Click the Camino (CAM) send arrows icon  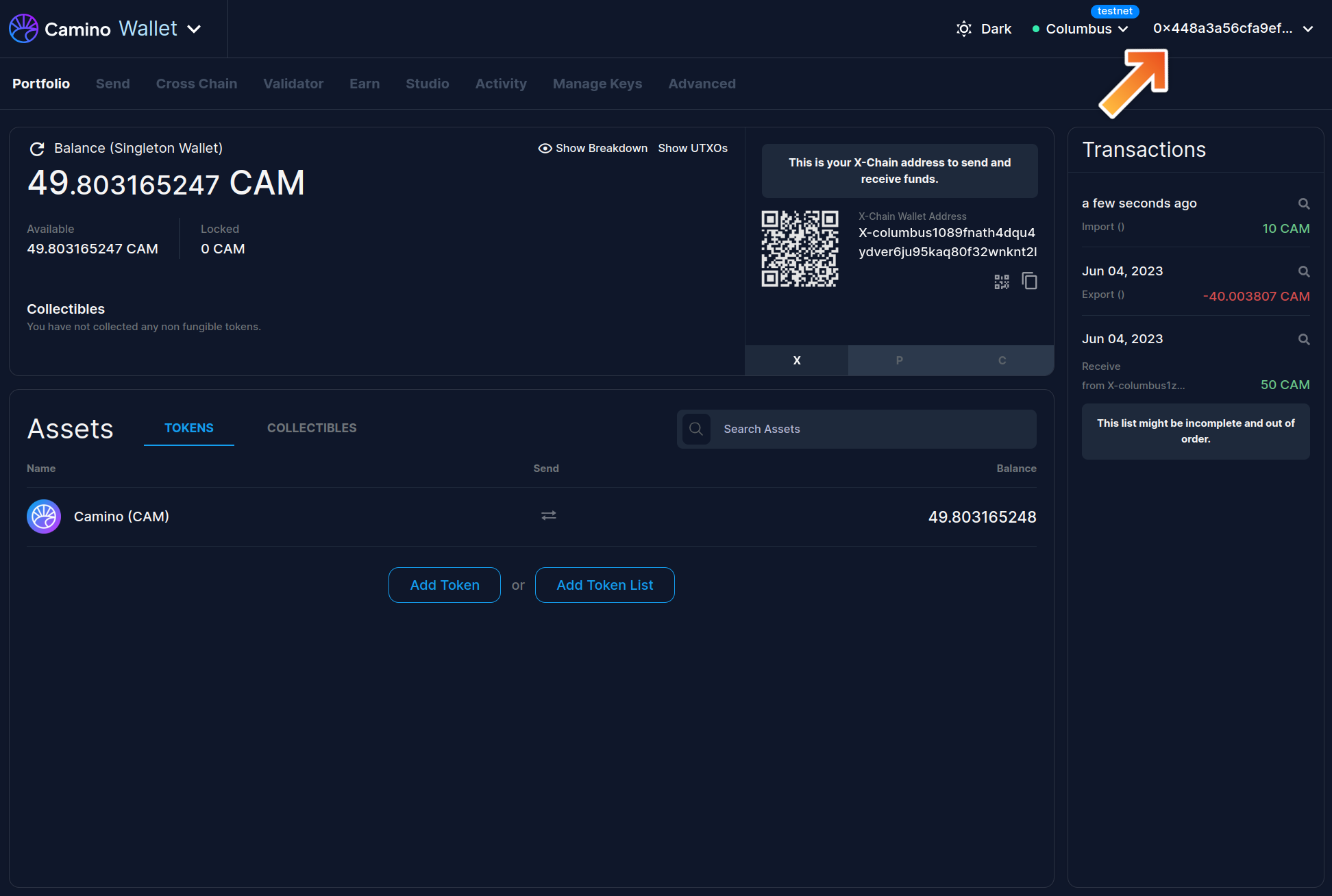[548, 515]
